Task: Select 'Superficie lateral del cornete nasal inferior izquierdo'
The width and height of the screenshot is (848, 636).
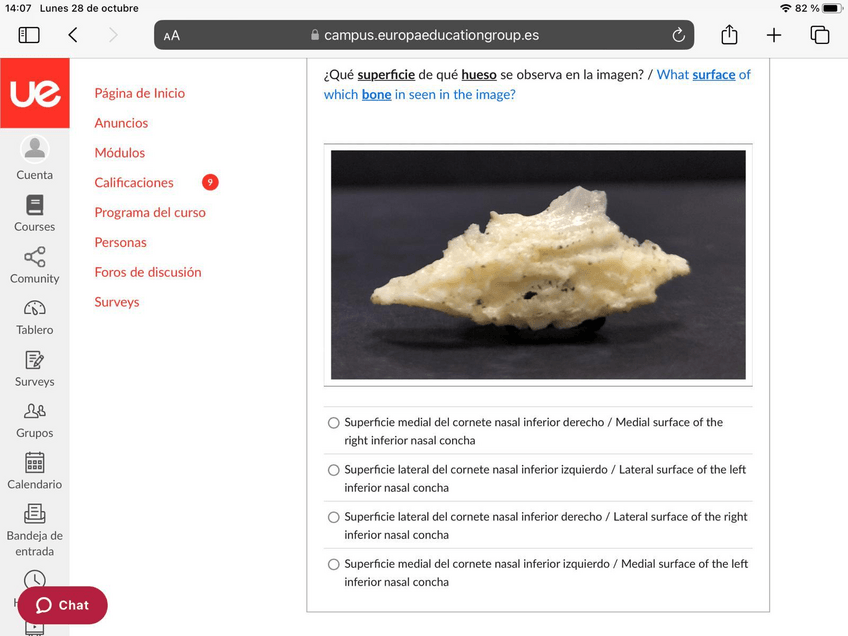Action: pyautogui.click(x=334, y=470)
